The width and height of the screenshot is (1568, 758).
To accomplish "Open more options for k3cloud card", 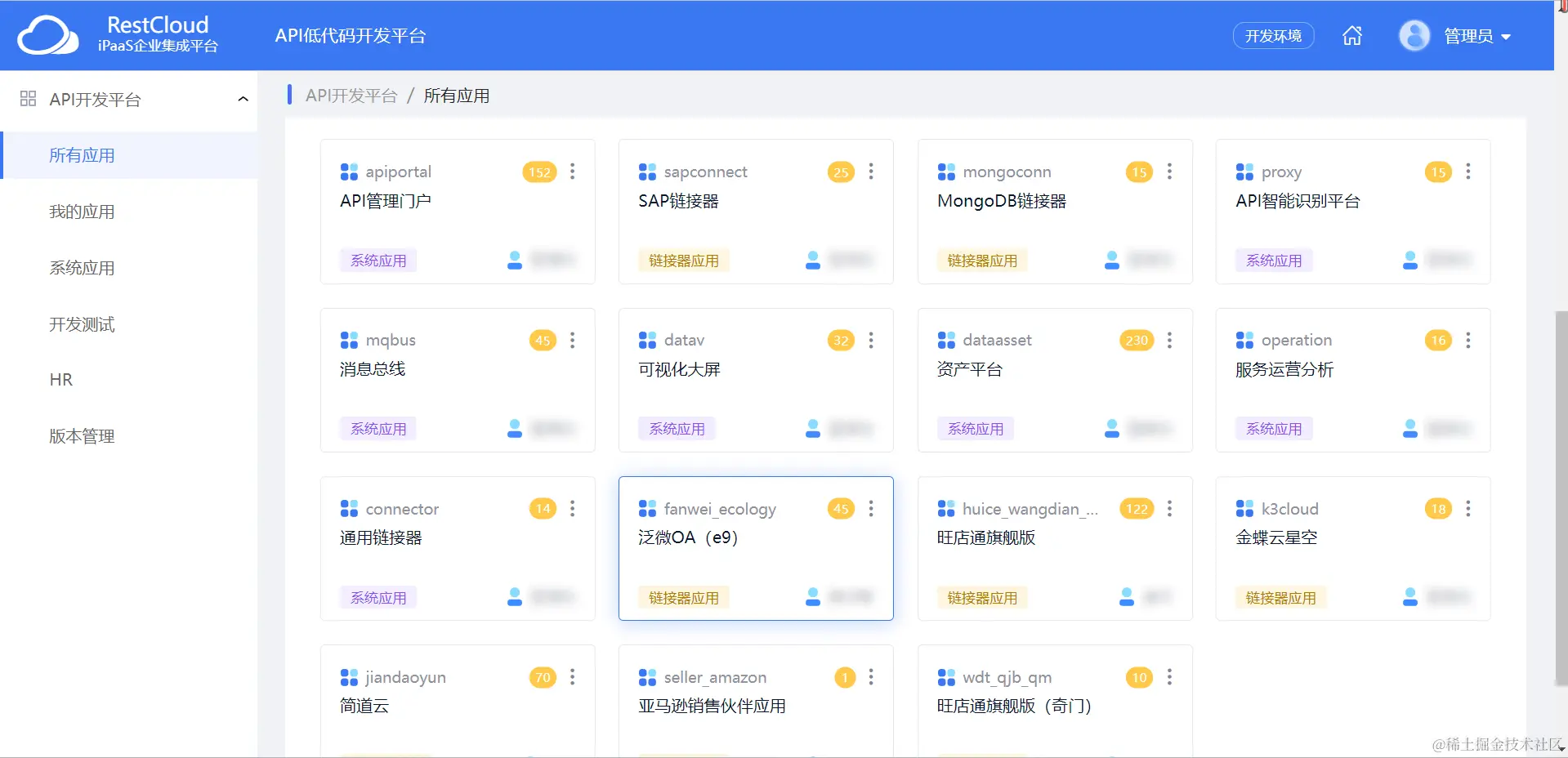I will 1468,509.
